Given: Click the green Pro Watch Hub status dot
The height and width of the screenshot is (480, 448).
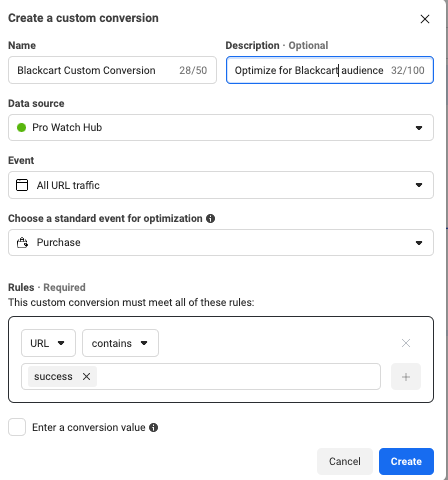Looking at the screenshot, I should 21,127.
